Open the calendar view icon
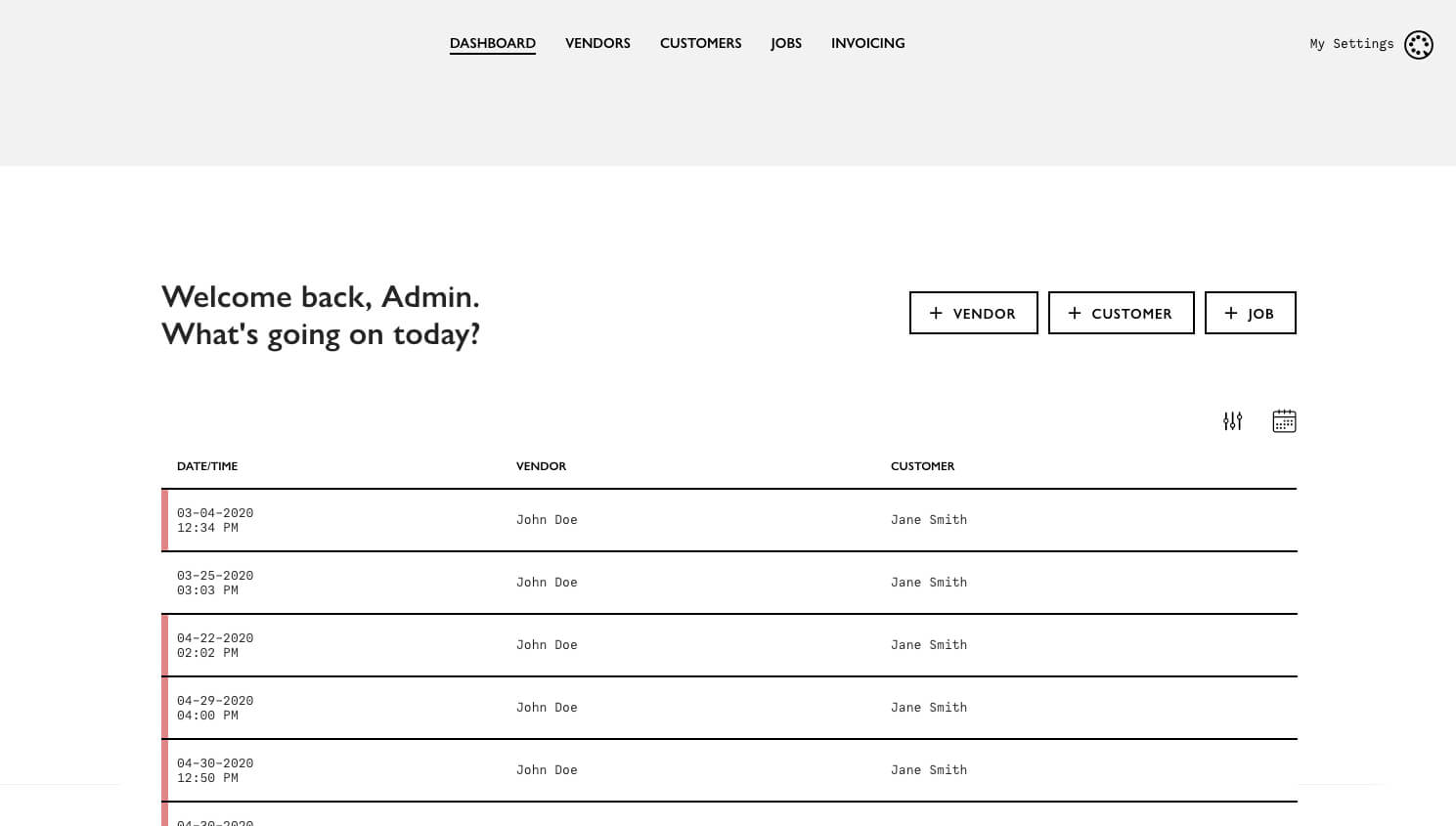Screen dimensions: 1456x826 pyautogui.click(x=1284, y=421)
